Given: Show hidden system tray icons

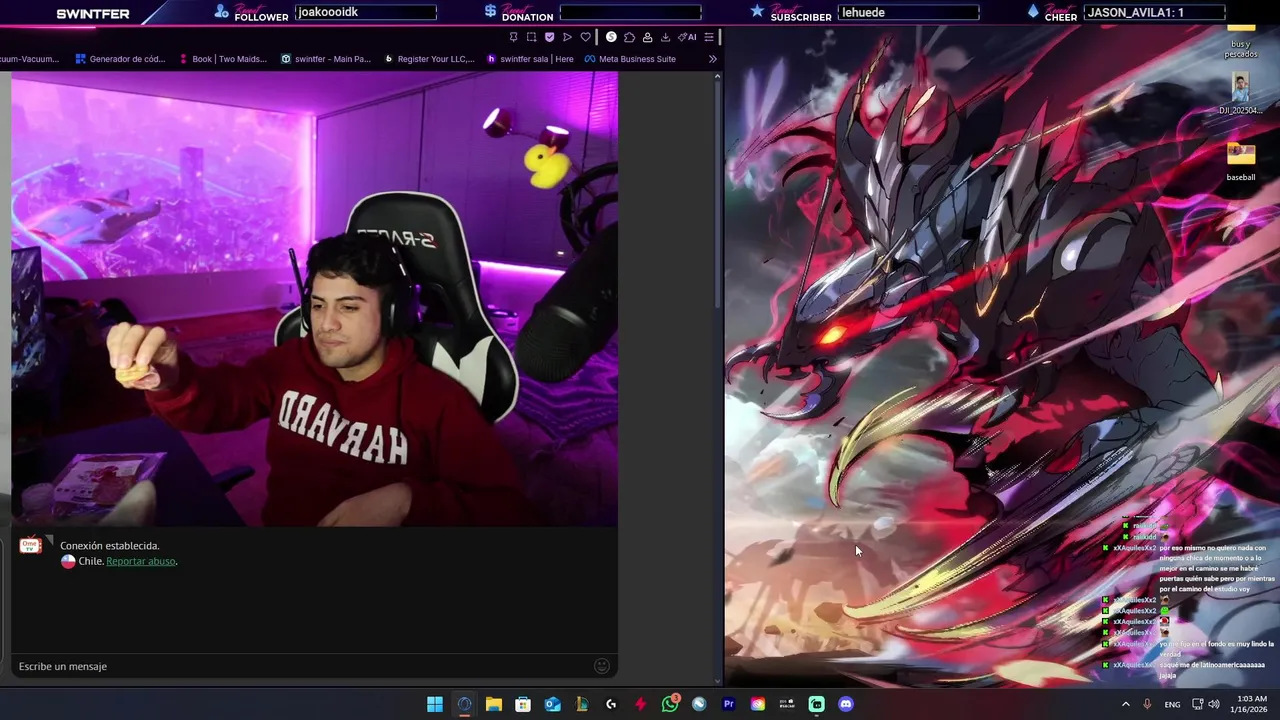Looking at the screenshot, I should click(1125, 704).
